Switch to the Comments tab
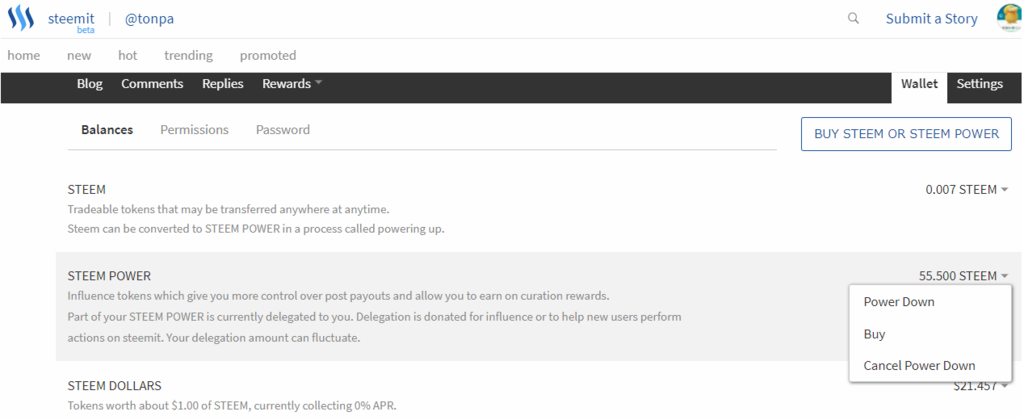Viewport: 1024px width, 420px height. pyautogui.click(x=152, y=84)
